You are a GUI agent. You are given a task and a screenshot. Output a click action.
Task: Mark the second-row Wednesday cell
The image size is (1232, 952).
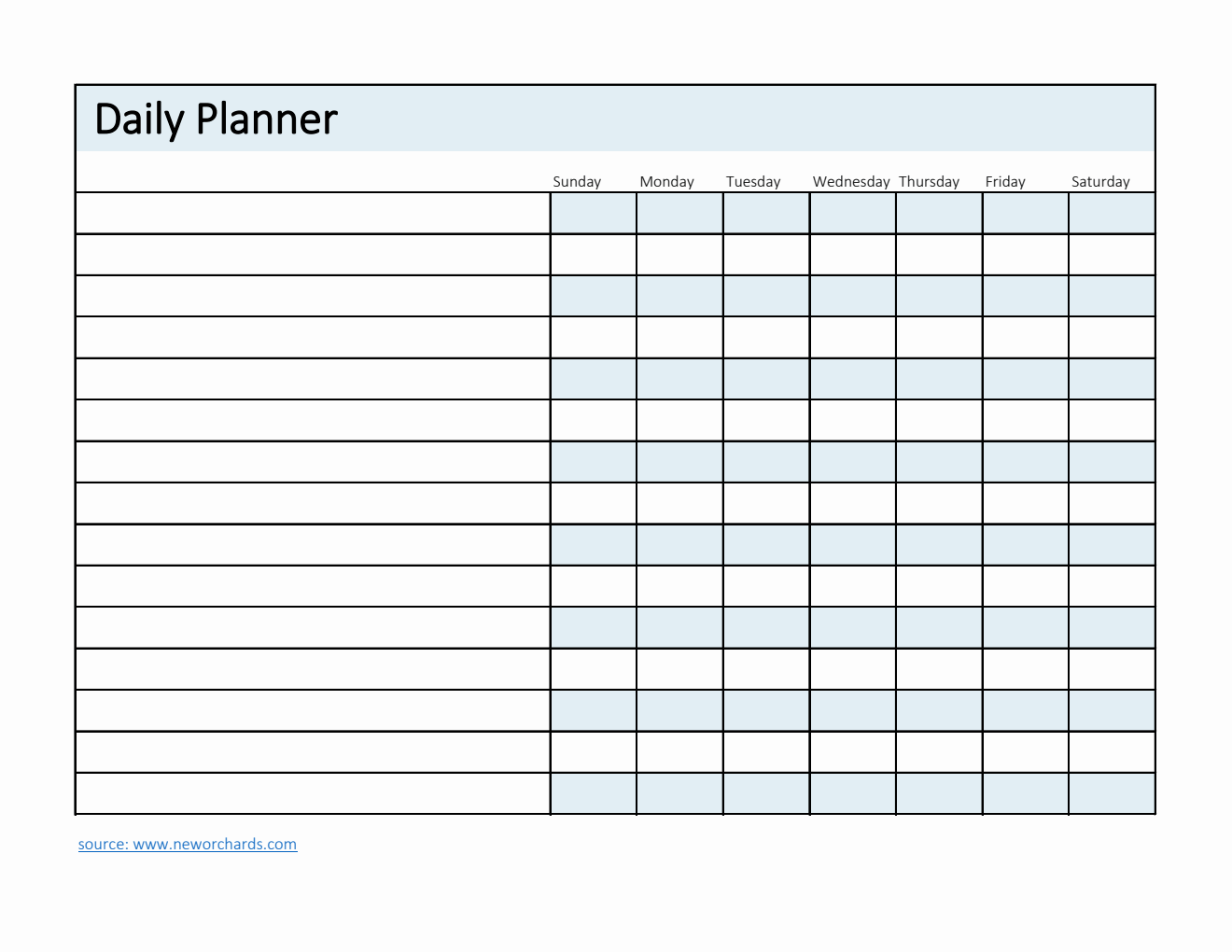coord(853,254)
